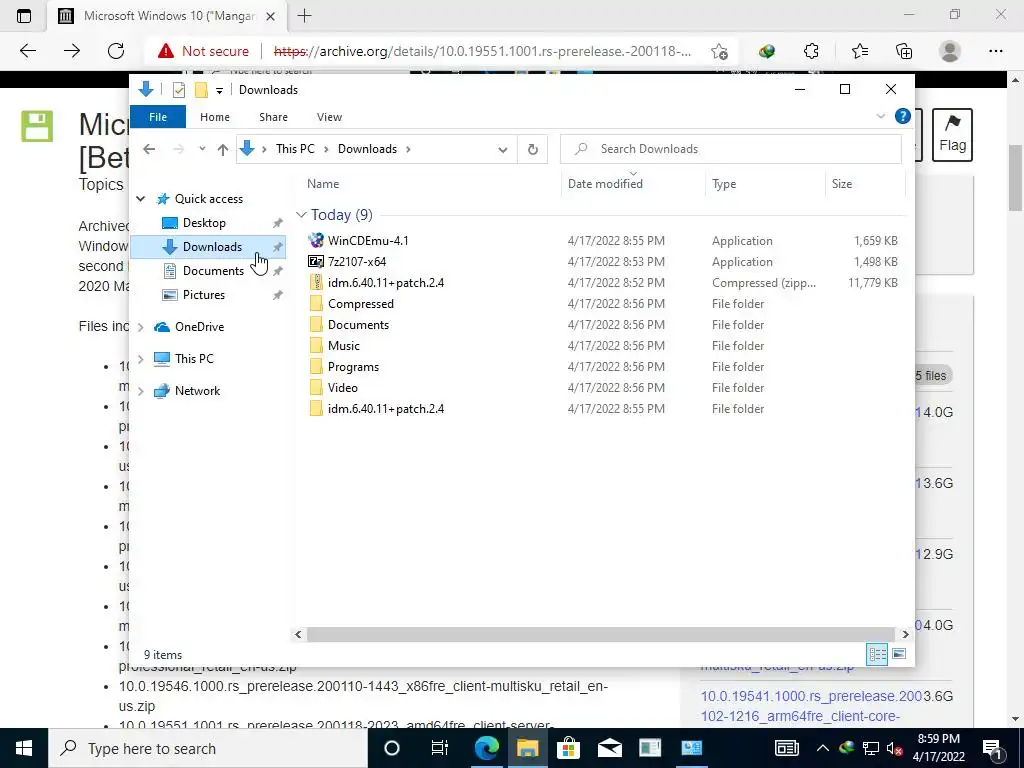Image resolution: width=1024 pixels, height=768 pixels.
Task: Open the taskbar clock and date
Action: pos(938,748)
